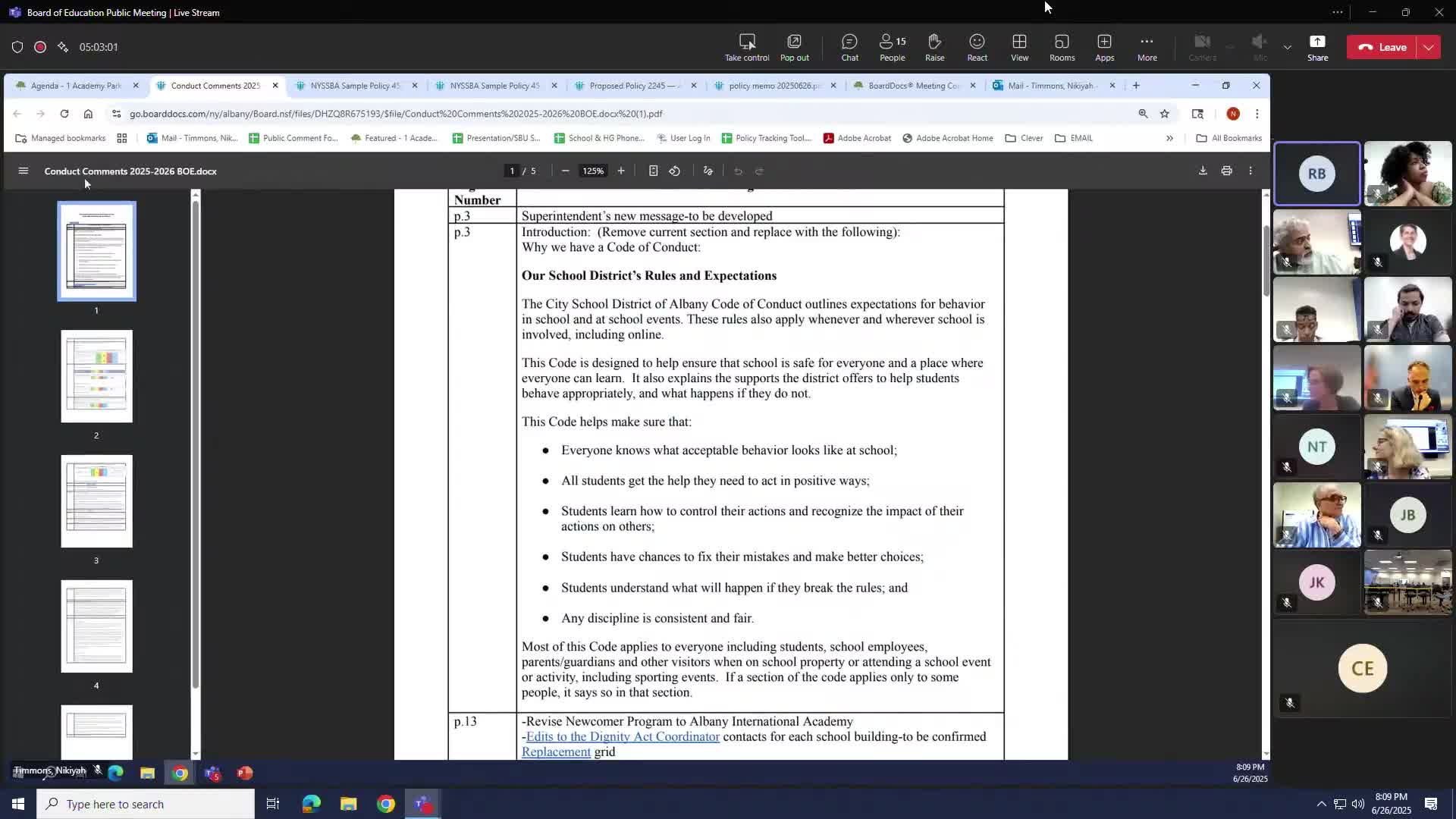Open the More actions menu

pos(1147,47)
